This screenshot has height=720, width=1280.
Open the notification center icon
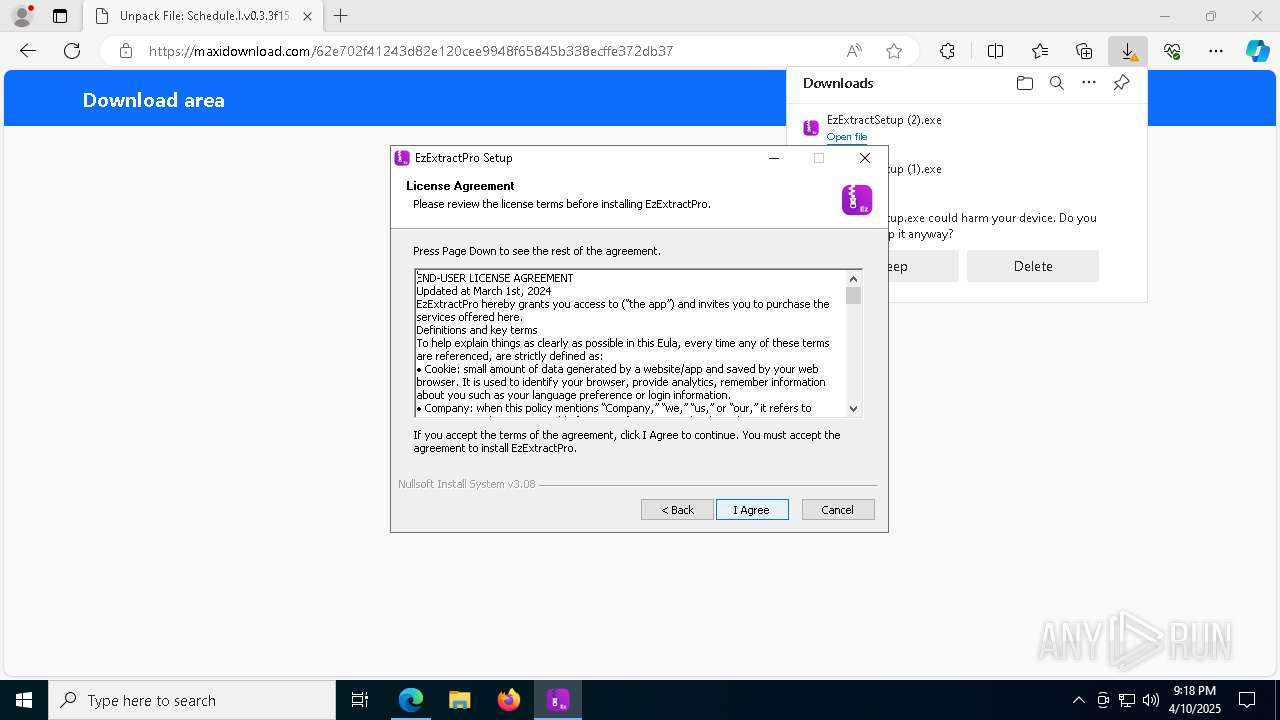coord(1247,700)
